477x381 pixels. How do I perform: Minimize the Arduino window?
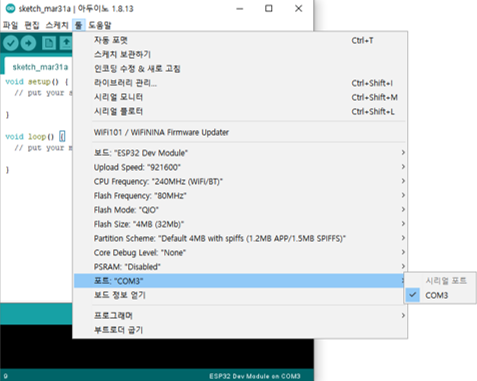[x=240, y=9]
